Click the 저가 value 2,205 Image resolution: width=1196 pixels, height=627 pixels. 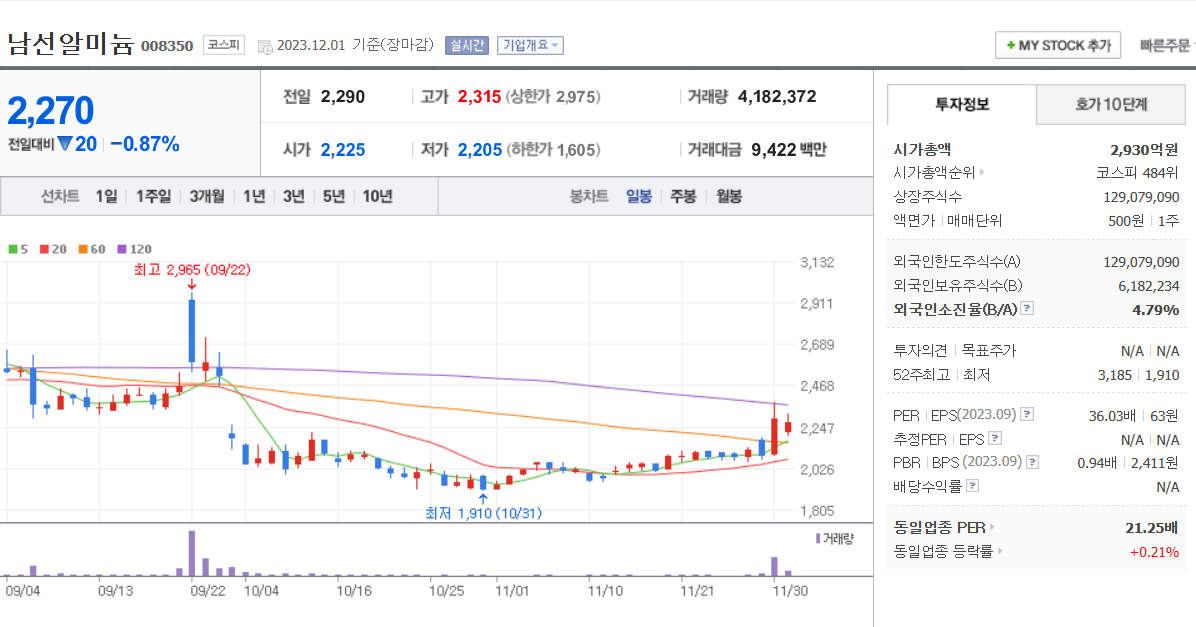click(480, 150)
